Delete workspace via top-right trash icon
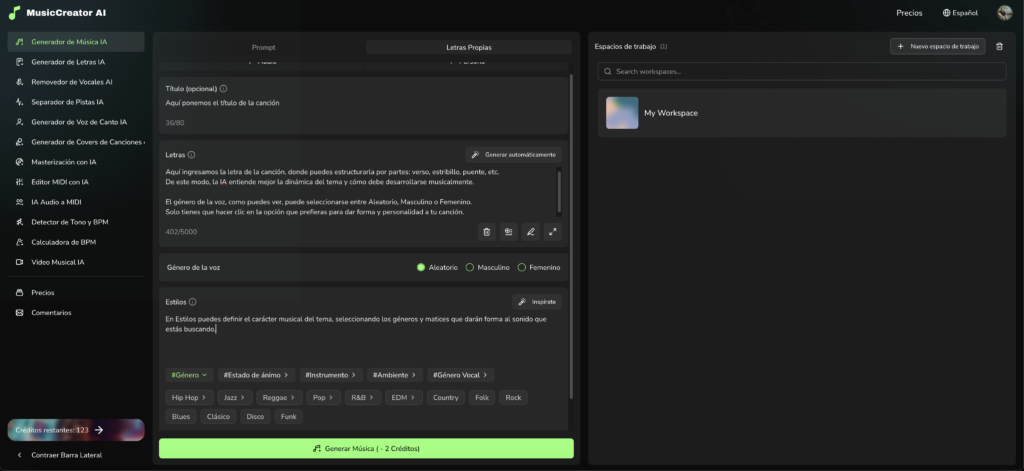The height and width of the screenshot is (471, 1024). coord(999,46)
